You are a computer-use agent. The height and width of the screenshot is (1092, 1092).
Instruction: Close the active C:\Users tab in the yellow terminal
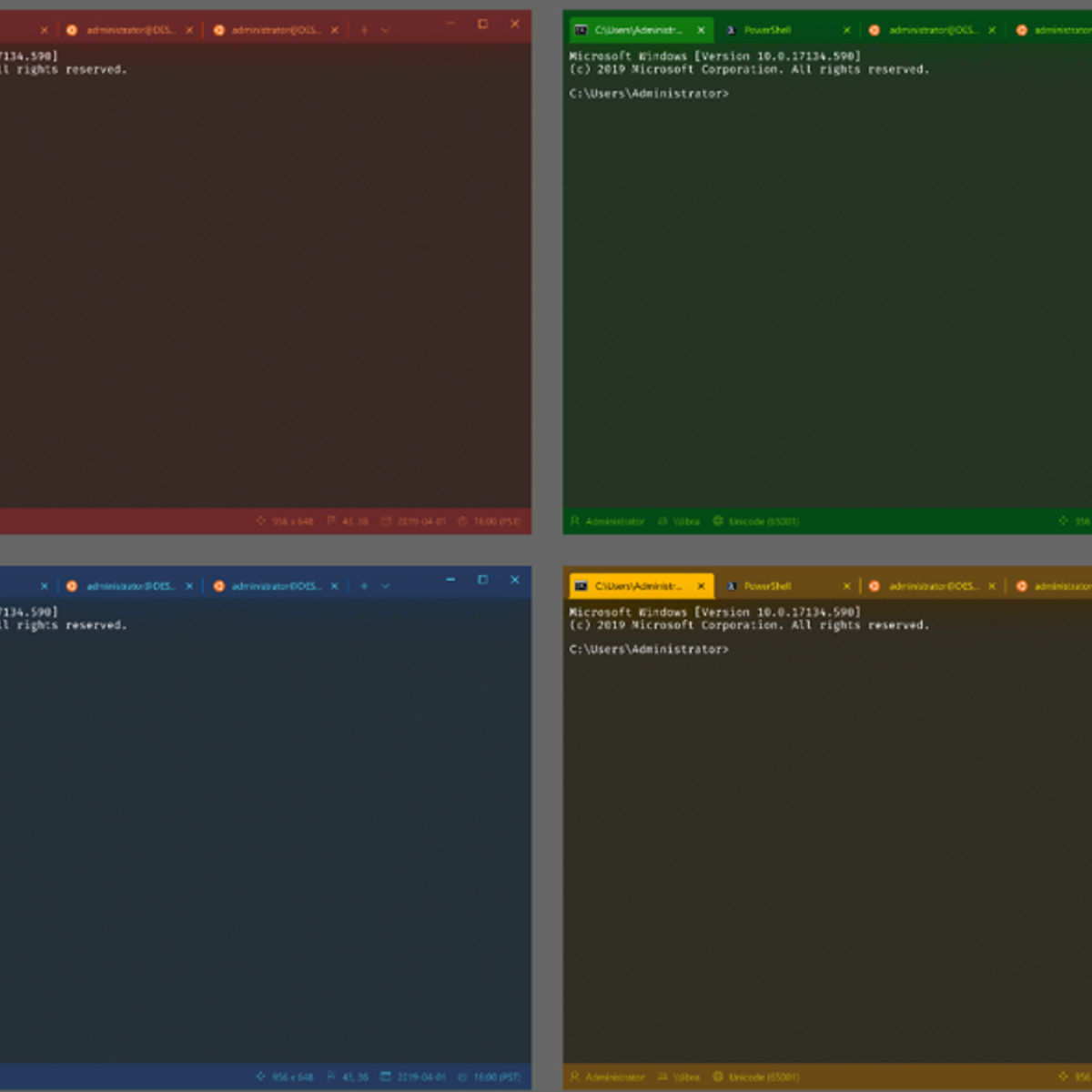[x=701, y=586]
